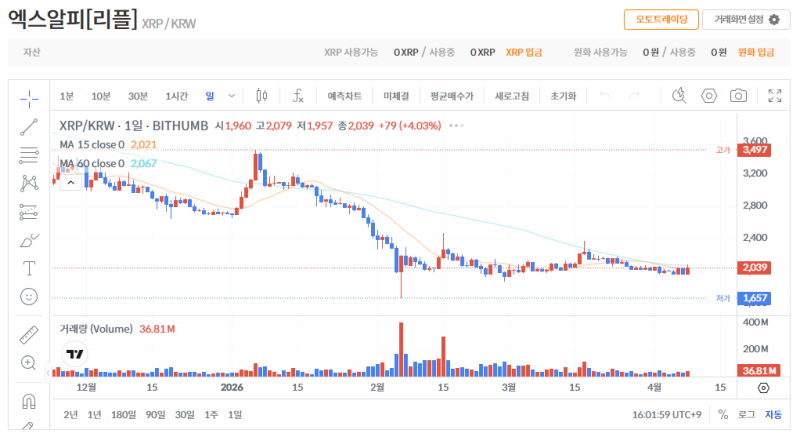Viewport: 800px width, 437px height.
Task: Set chart range to 1주
Action: [x=211, y=415]
